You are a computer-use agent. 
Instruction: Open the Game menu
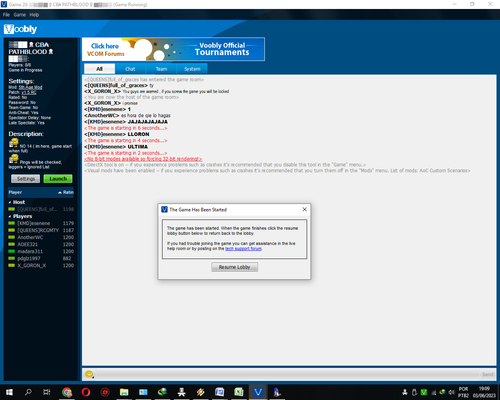pyautogui.click(x=20, y=15)
